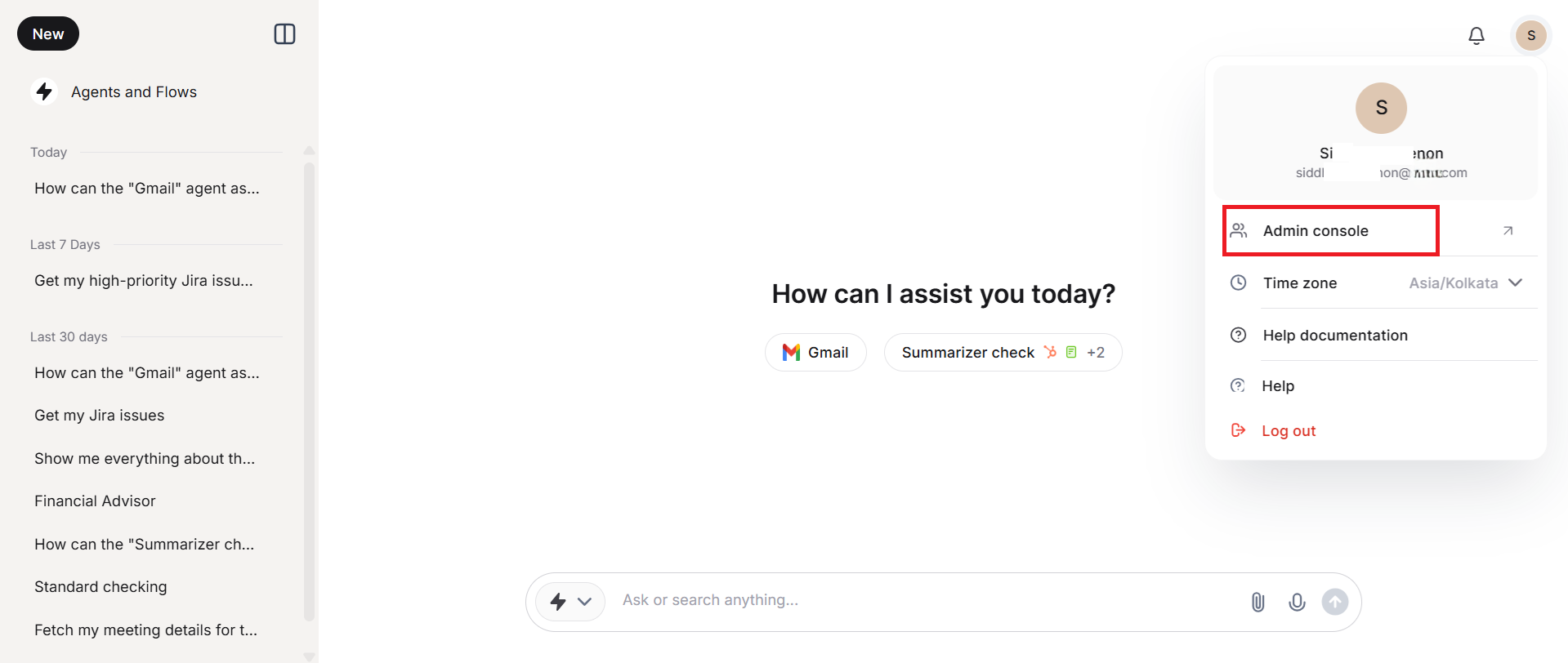Click the attachment paperclip icon

point(1258,602)
